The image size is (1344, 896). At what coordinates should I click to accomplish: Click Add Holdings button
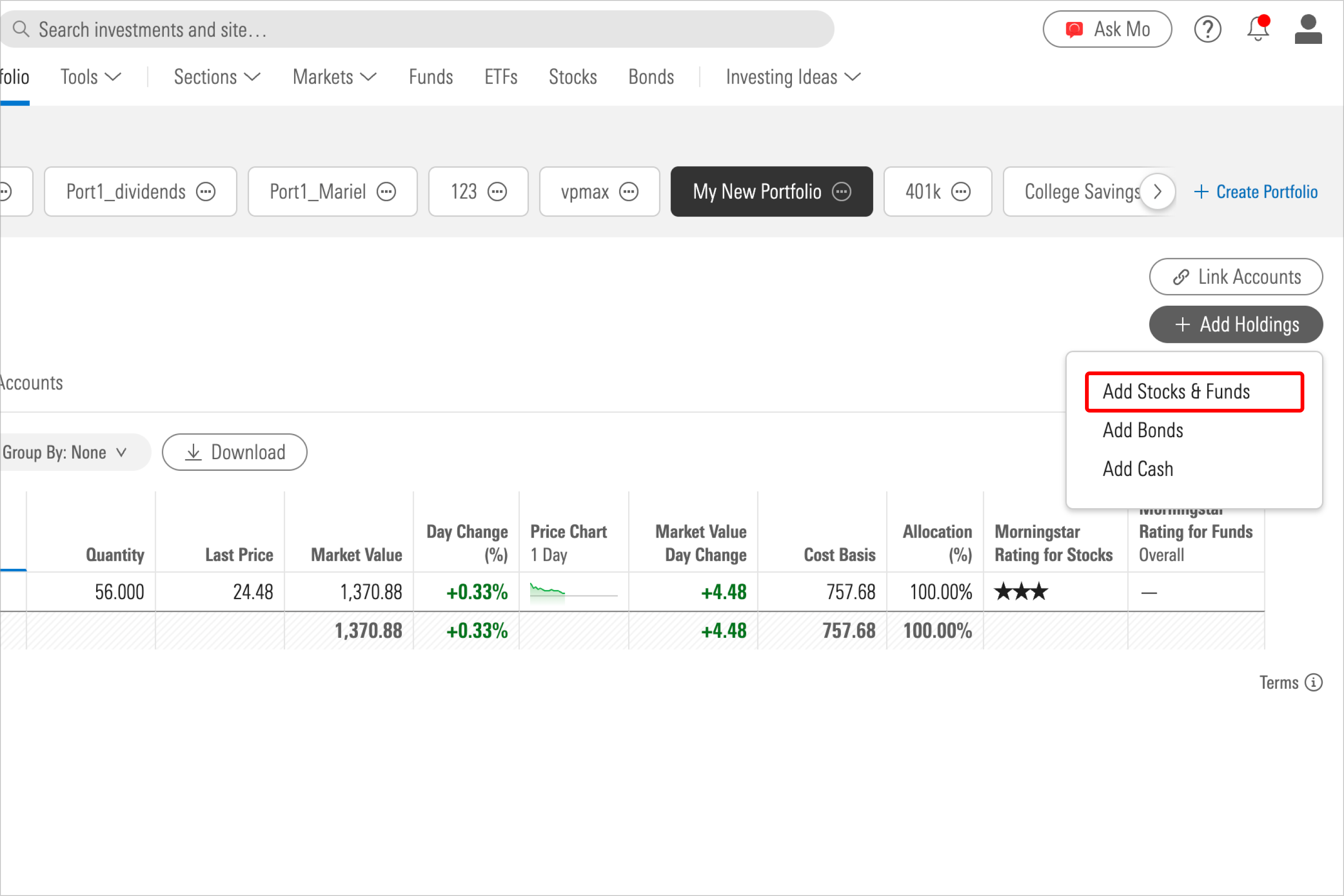(1235, 325)
